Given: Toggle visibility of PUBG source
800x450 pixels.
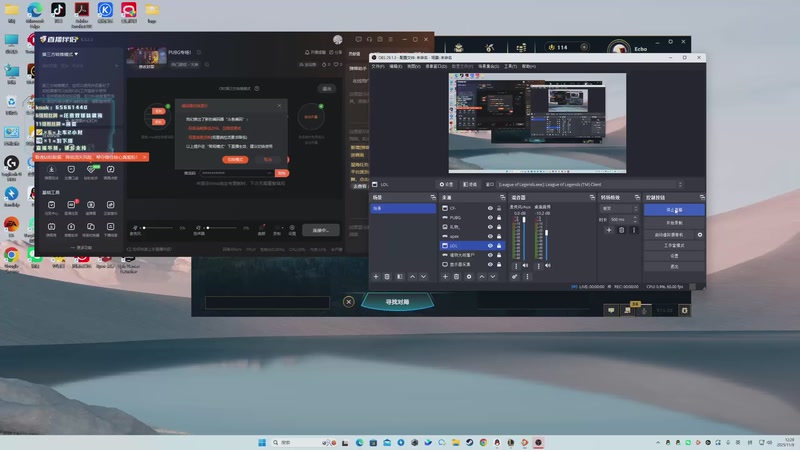Looking at the screenshot, I should [x=490, y=217].
